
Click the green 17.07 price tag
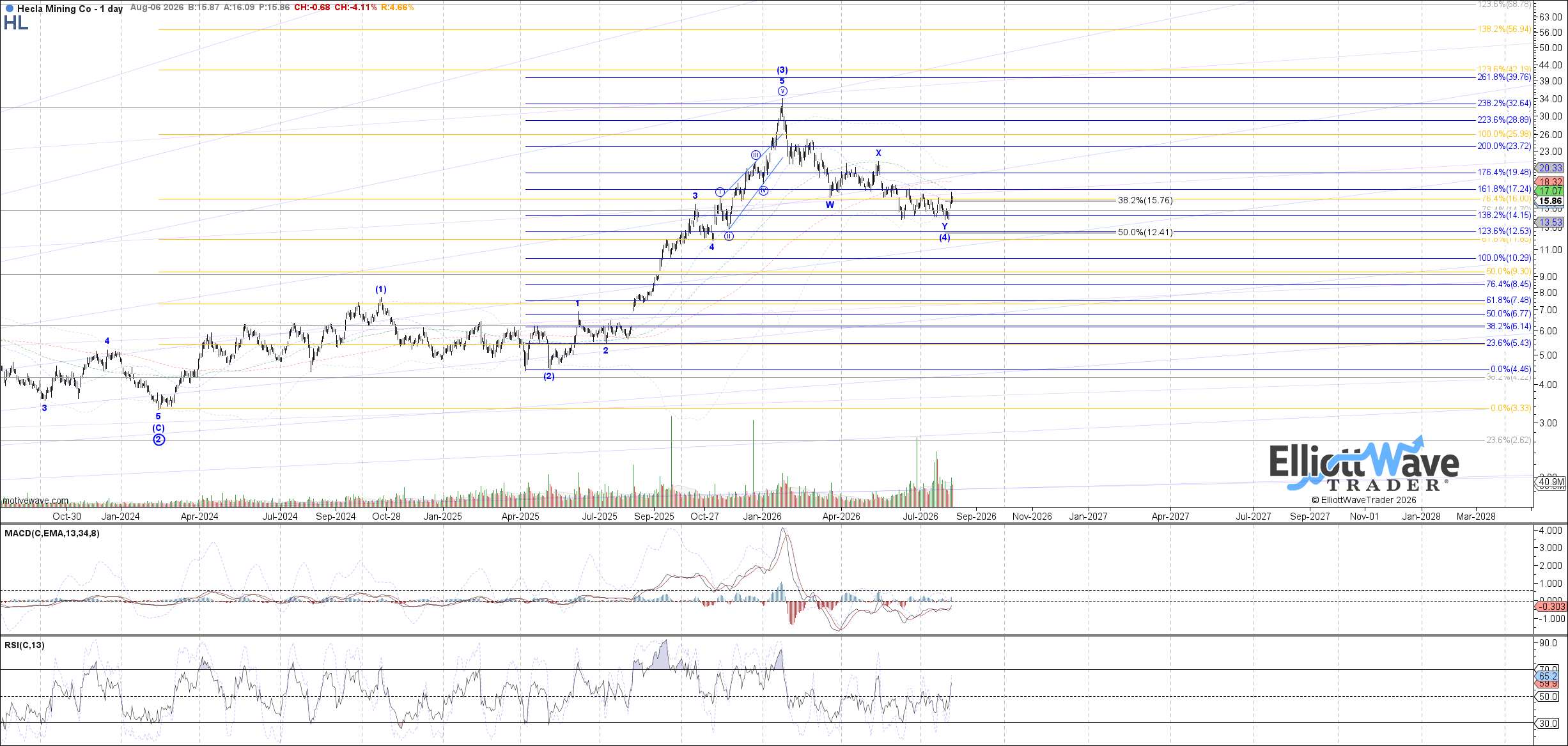[x=1551, y=191]
